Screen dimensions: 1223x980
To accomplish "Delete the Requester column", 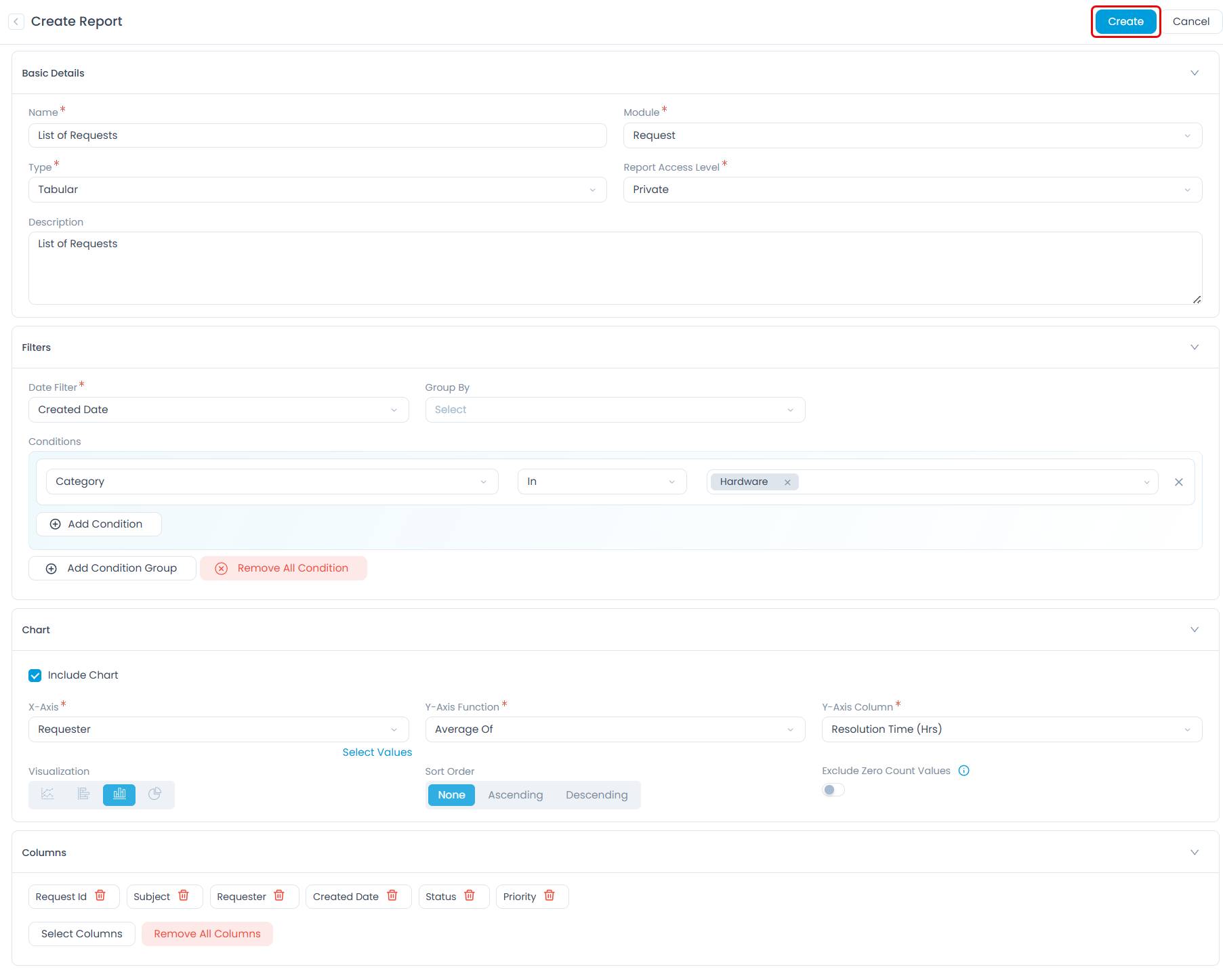I will (279, 896).
